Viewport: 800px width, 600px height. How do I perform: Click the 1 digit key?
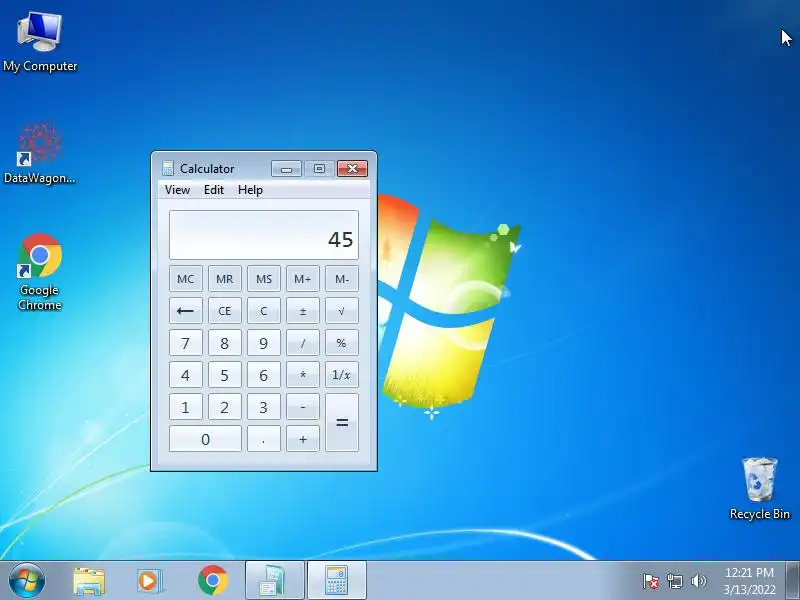186,407
